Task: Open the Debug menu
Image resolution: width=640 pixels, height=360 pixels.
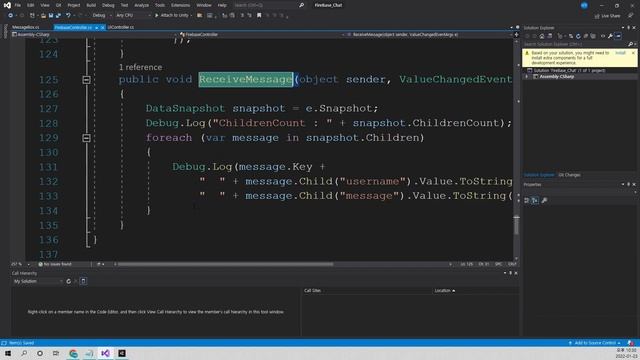Action: click(108, 5)
